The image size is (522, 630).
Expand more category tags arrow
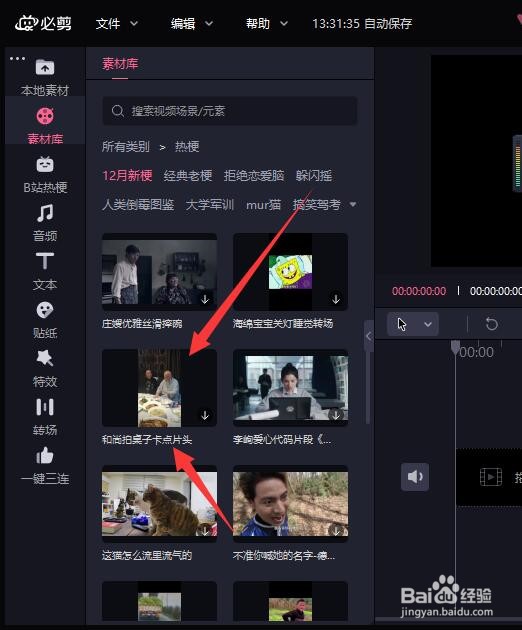coord(353,205)
